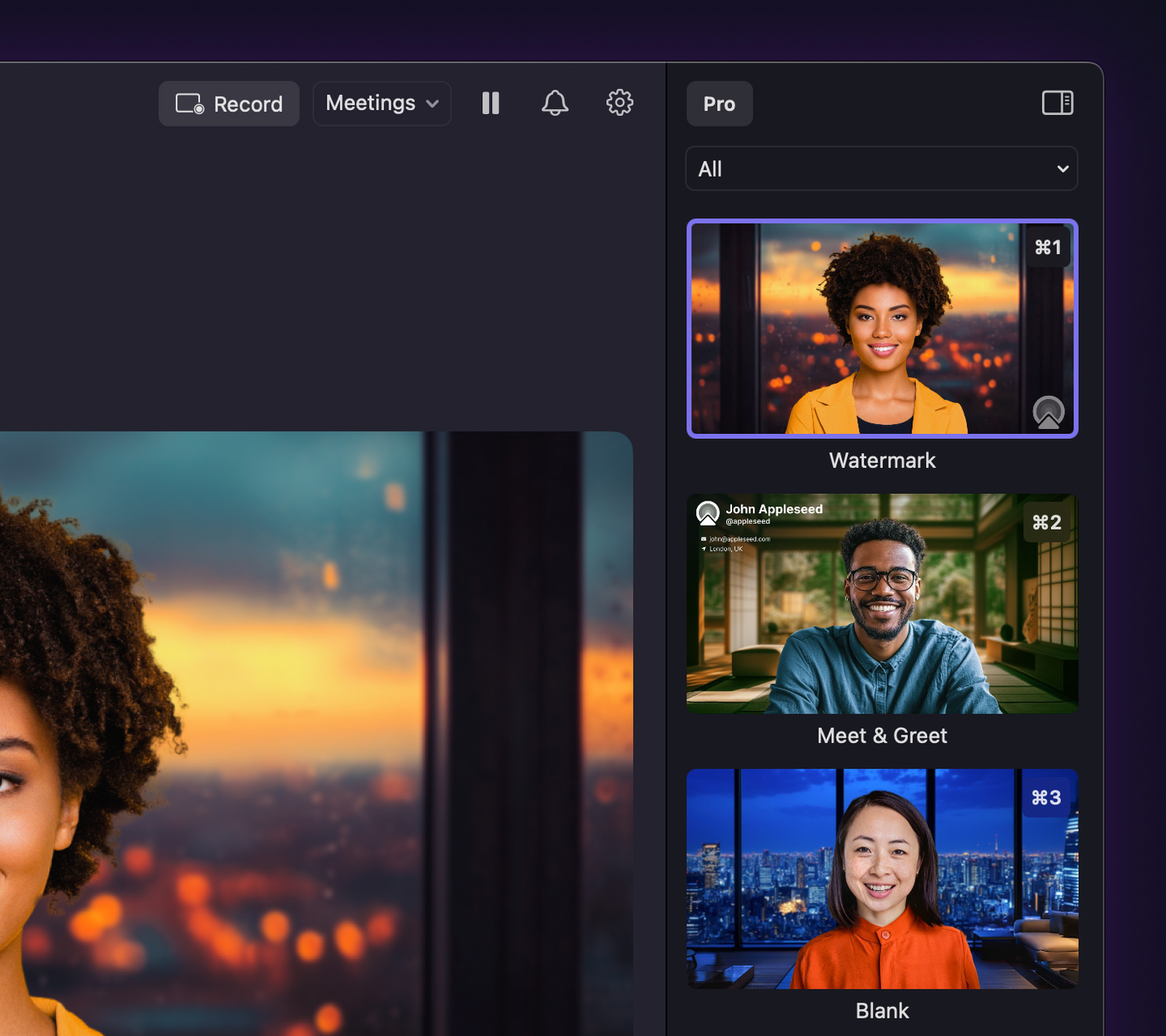Screen dimensions: 1166x1036
Task: Click the large camera preview image
Action: click(316, 733)
